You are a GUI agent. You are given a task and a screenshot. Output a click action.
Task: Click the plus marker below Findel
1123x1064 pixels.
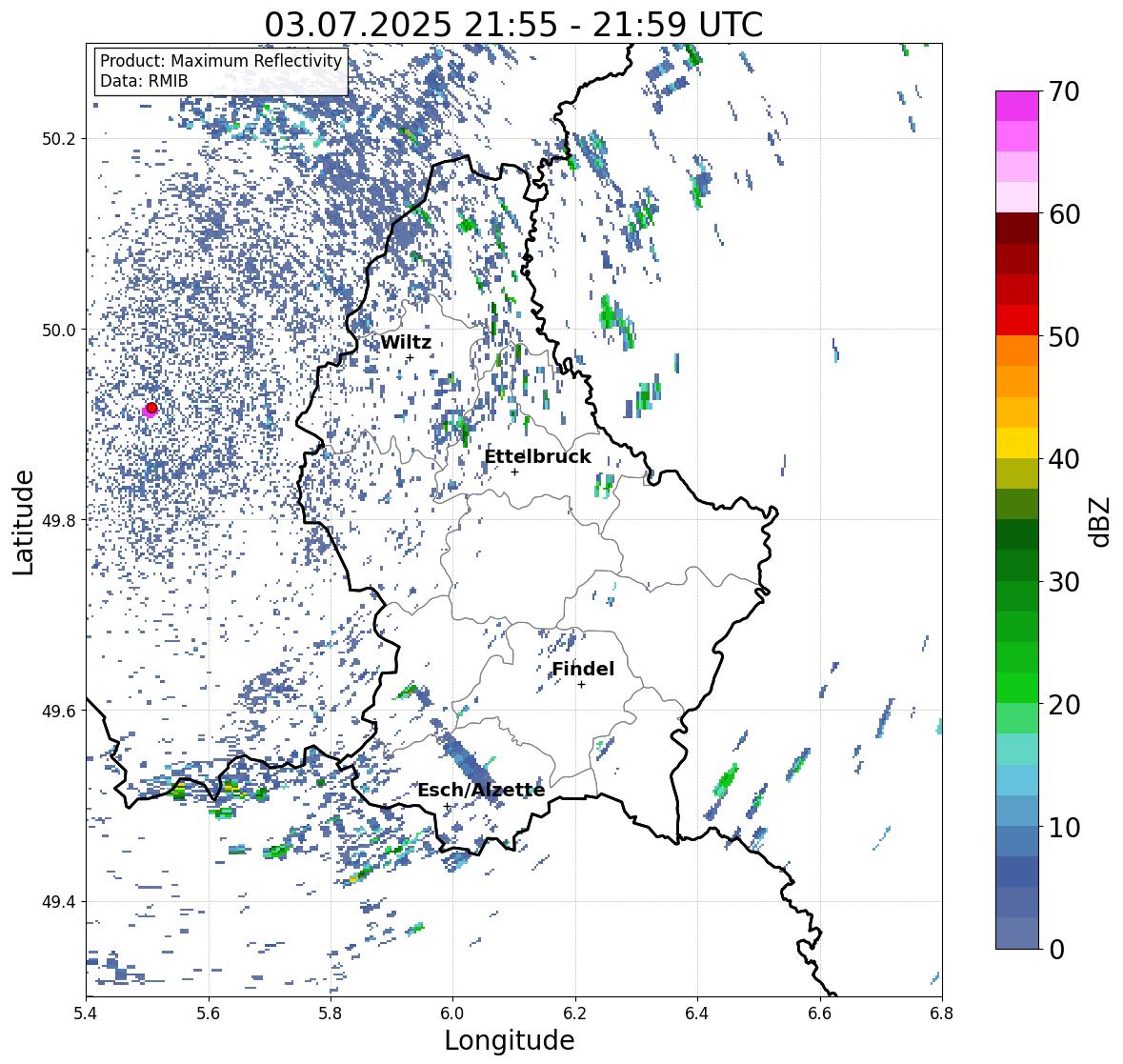pyautogui.click(x=582, y=685)
